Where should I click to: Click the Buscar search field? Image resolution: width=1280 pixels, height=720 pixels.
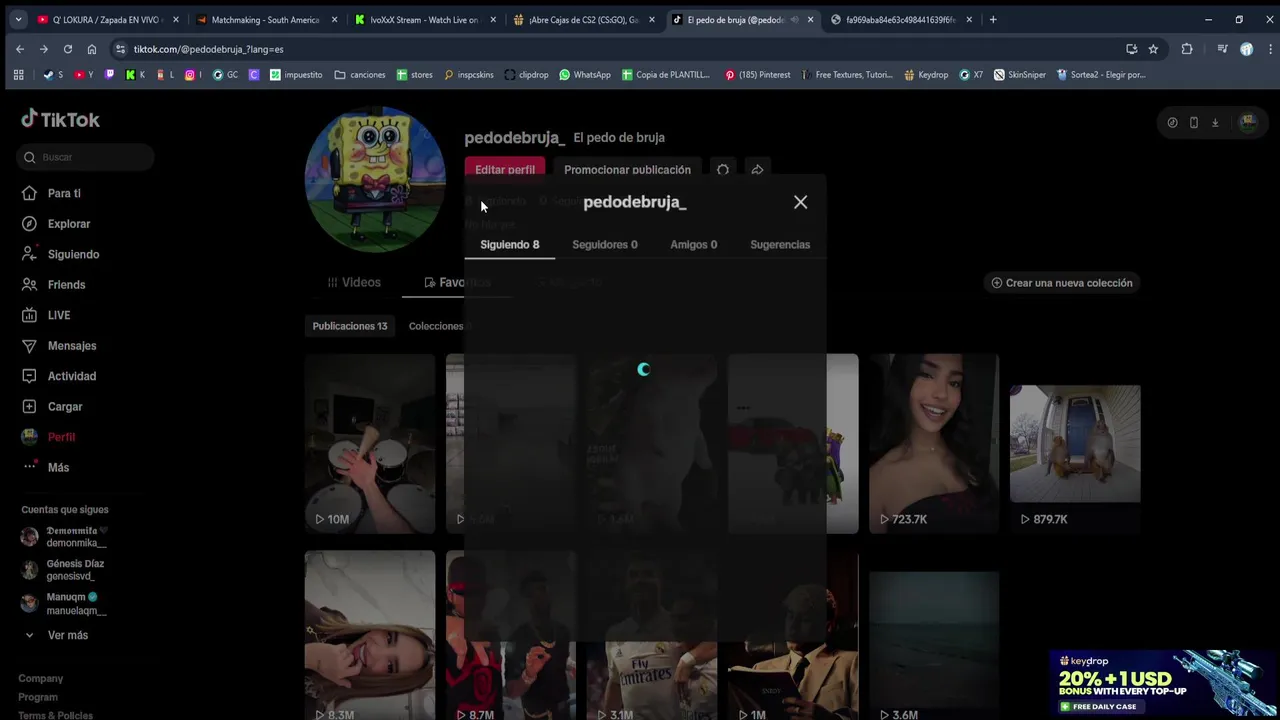(x=85, y=157)
